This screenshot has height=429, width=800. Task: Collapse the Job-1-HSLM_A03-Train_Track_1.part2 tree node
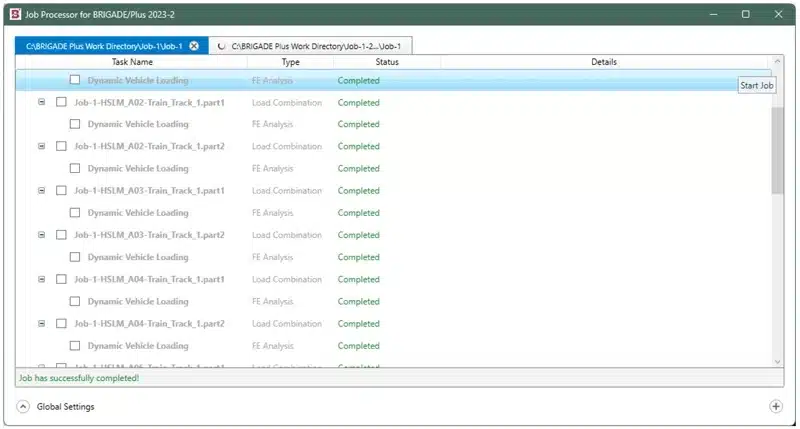(x=41, y=235)
